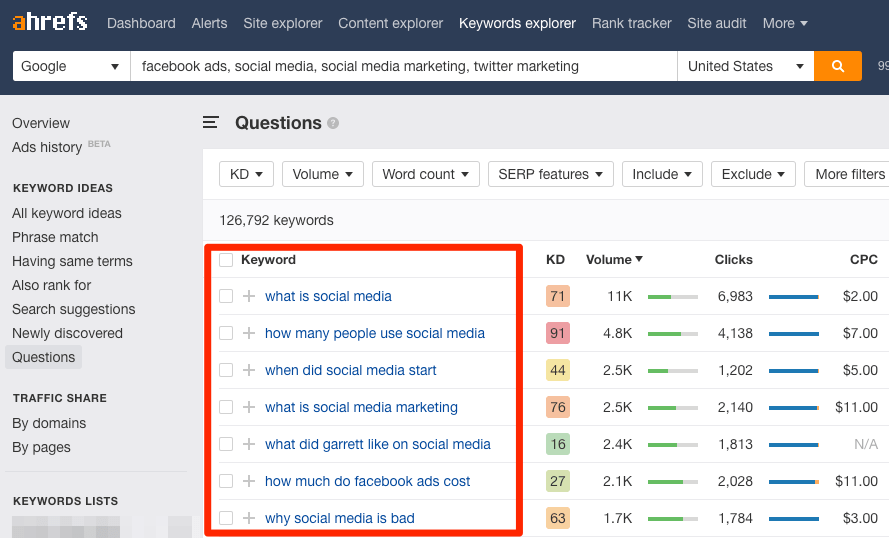Click the ahrefs logo
The width and height of the screenshot is (889, 538).
pos(50,23)
